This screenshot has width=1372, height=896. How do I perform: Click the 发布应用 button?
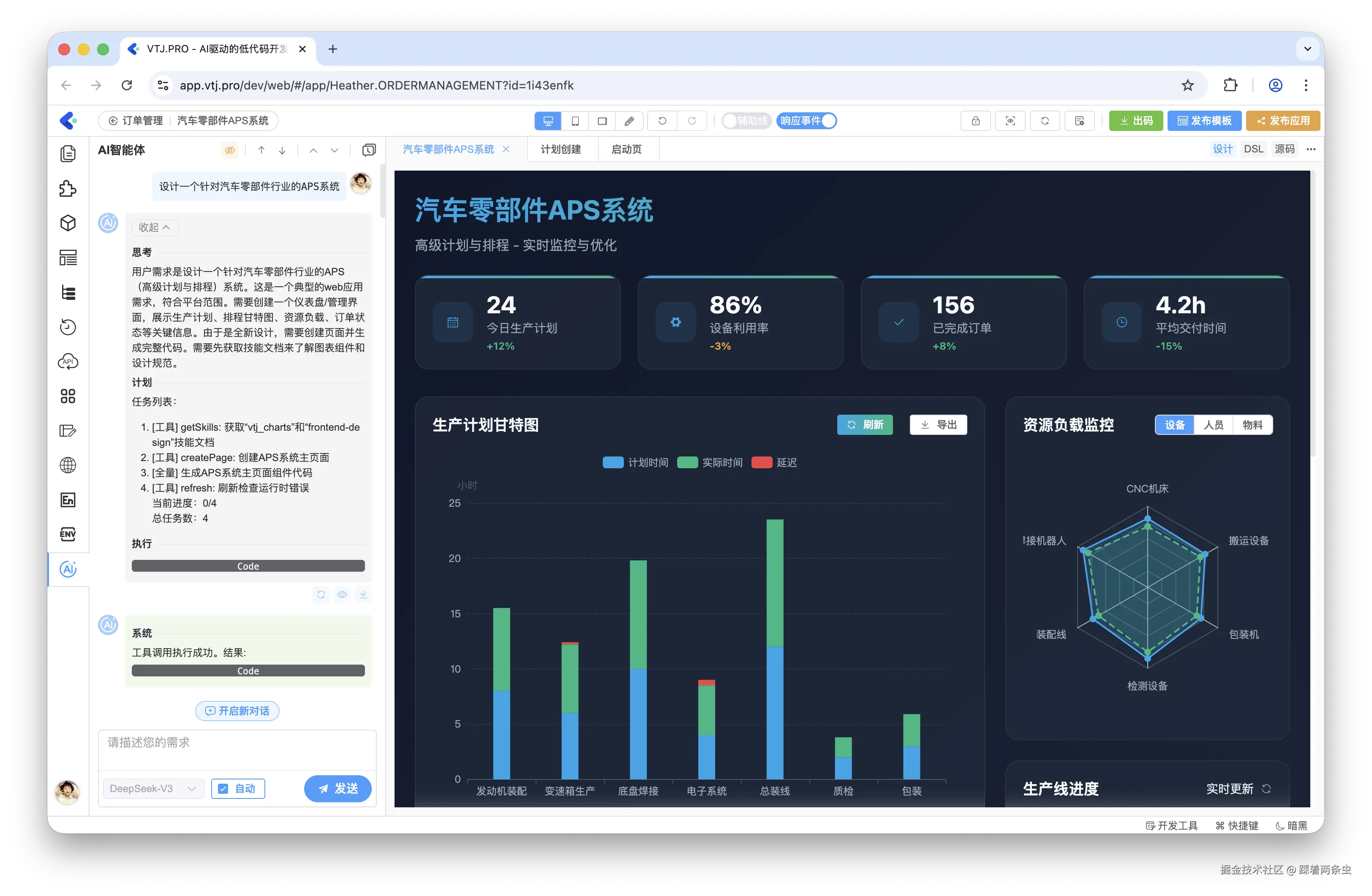[x=1282, y=121]
